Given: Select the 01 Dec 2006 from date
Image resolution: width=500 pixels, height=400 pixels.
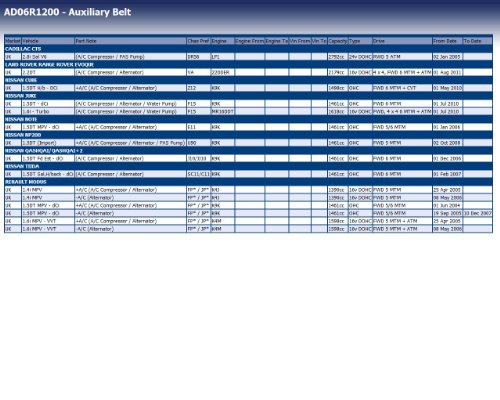Looking at the screenshot, I should pyautogui.click(x=447, y=158).
